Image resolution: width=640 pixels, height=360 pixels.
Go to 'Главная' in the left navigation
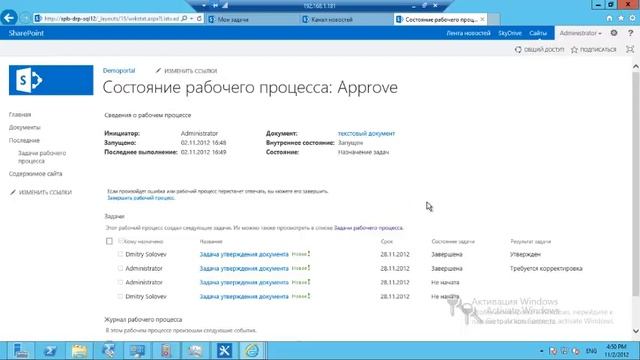point(20,115)
